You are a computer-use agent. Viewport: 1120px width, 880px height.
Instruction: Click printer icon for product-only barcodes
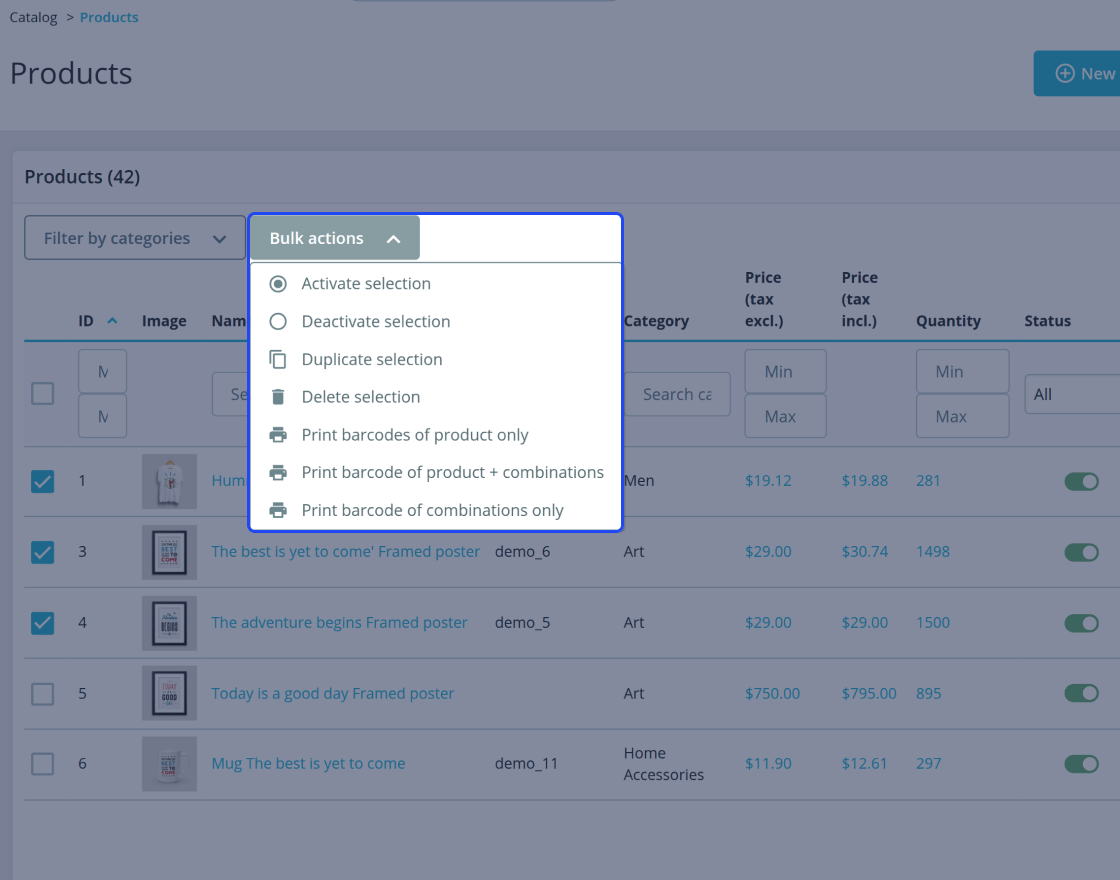coord(278,435)
